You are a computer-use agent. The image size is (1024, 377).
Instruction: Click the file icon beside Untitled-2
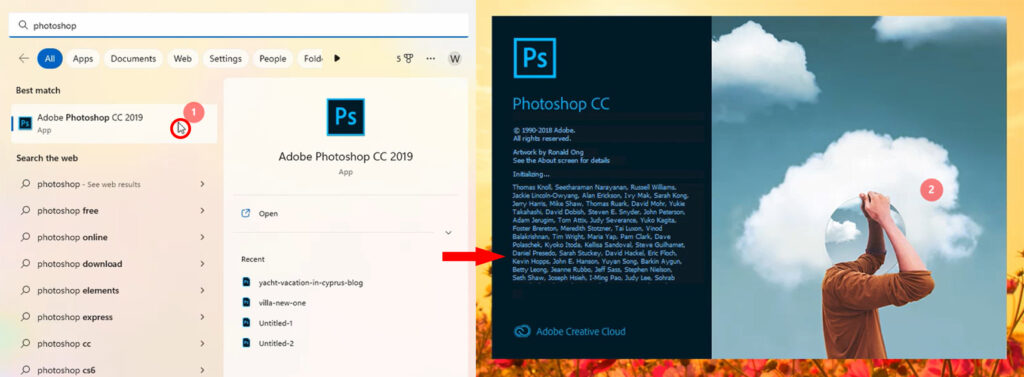pos(246,342)
